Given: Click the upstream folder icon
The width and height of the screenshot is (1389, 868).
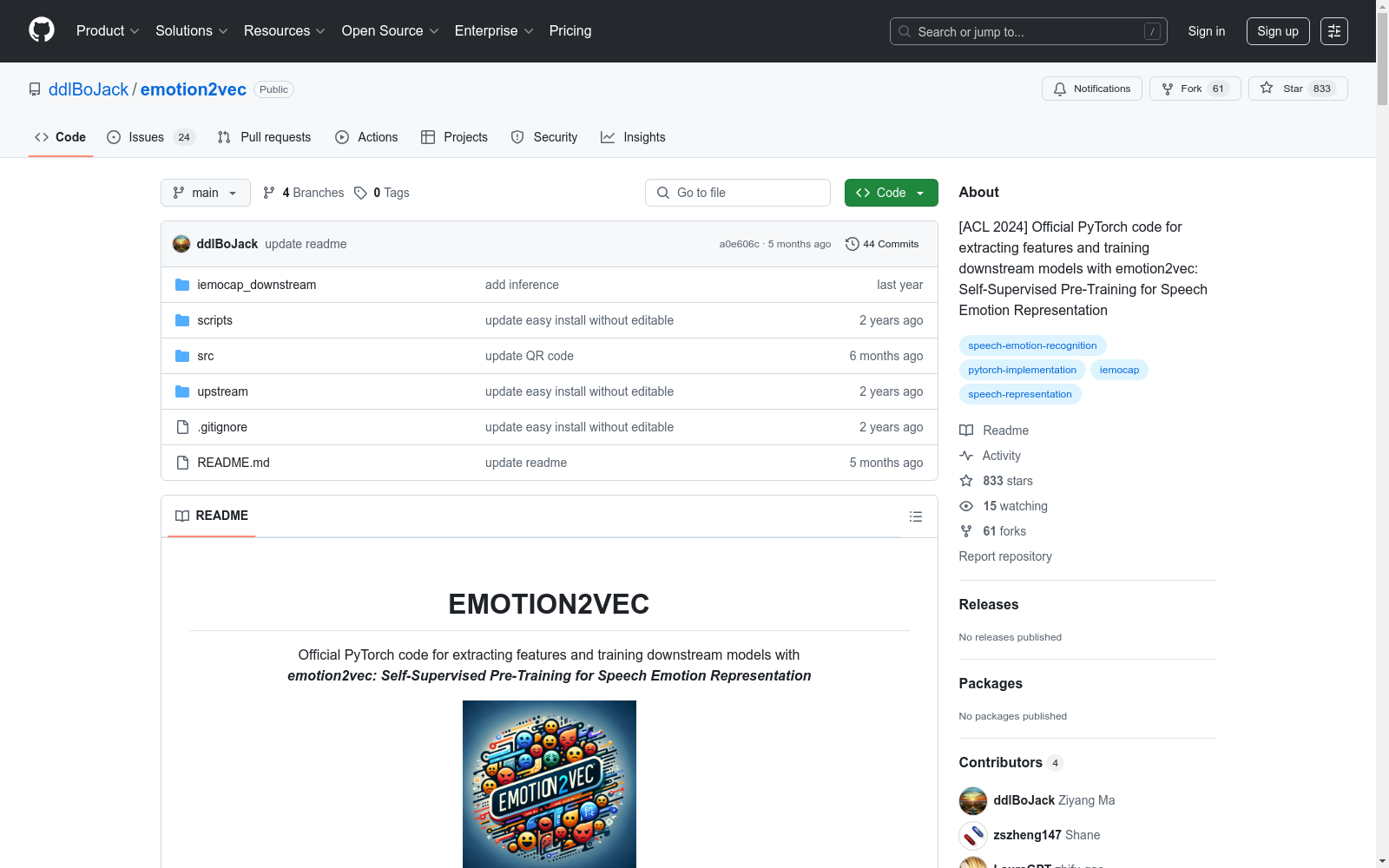Looking at the screenshot, I should (x=182, y=391).
